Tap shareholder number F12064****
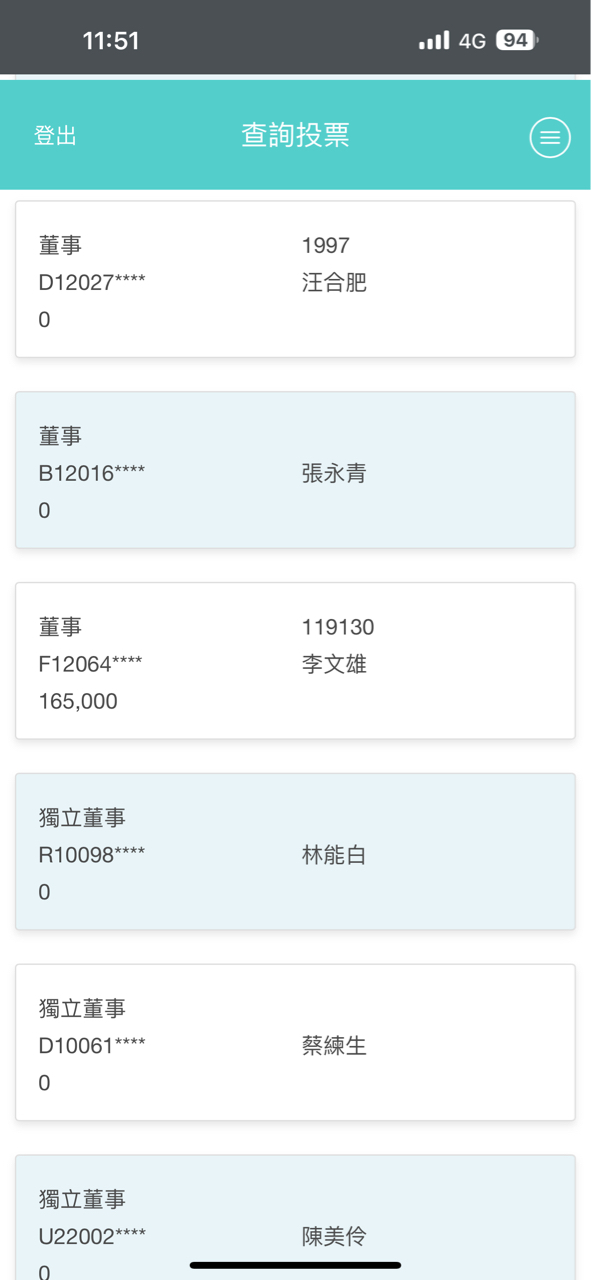This screenshot has height=1280, width=591. point(91,664)
